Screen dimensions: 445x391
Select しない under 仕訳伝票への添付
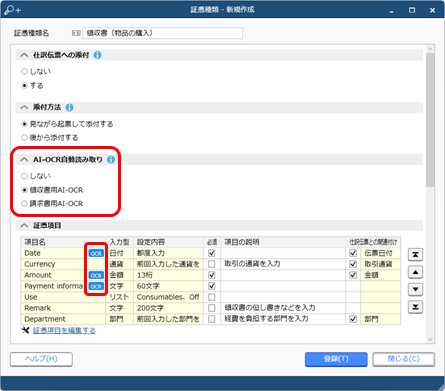click(24, 71)
